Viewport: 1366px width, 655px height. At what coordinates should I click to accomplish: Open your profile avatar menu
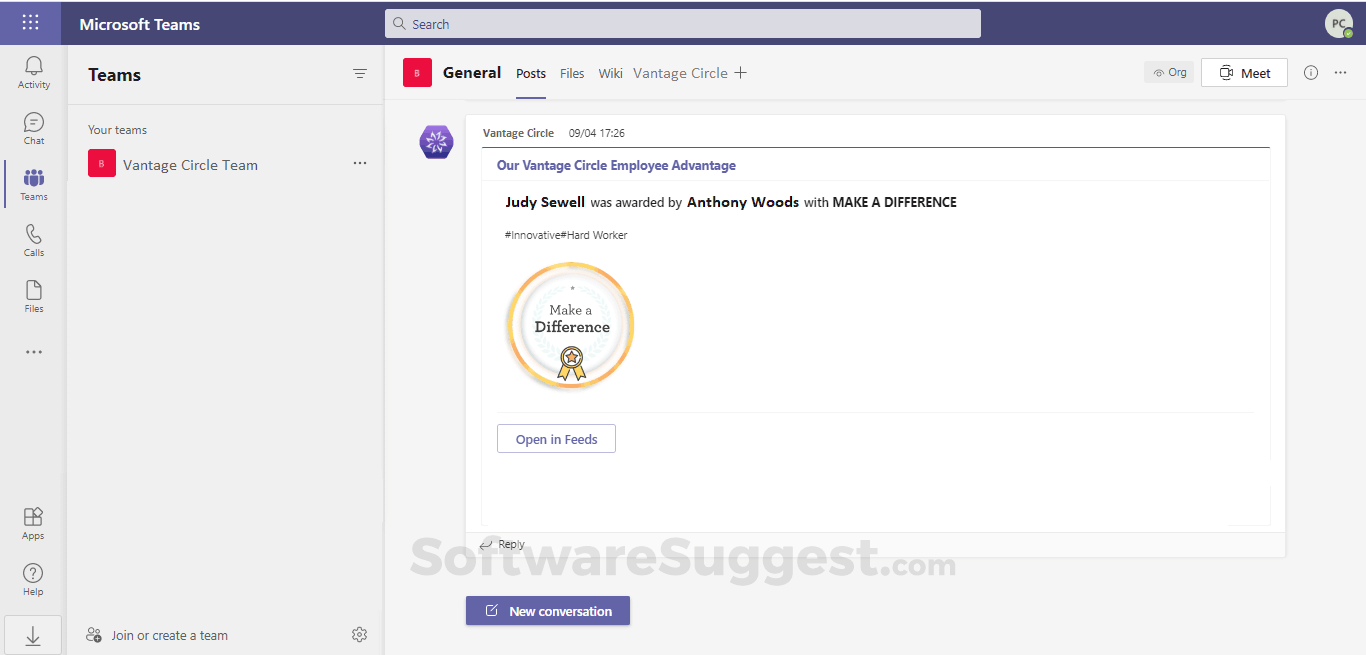click(x=1339, y=23)
